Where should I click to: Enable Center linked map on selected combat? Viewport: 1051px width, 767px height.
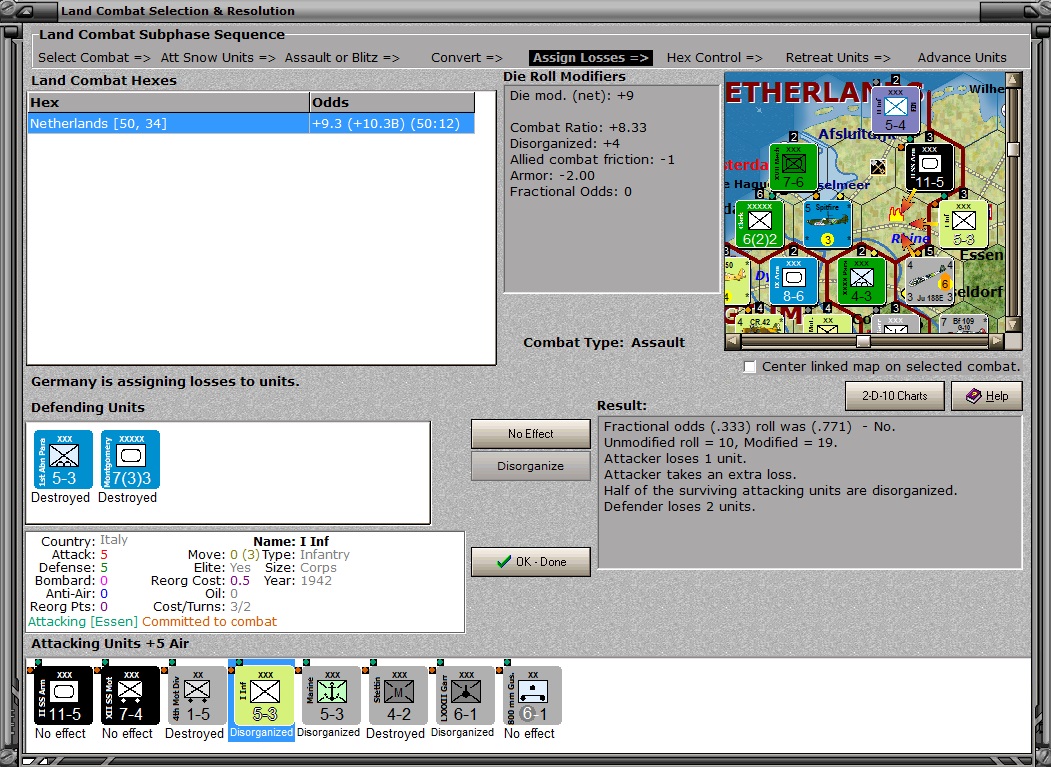click(x=750, y=367)
